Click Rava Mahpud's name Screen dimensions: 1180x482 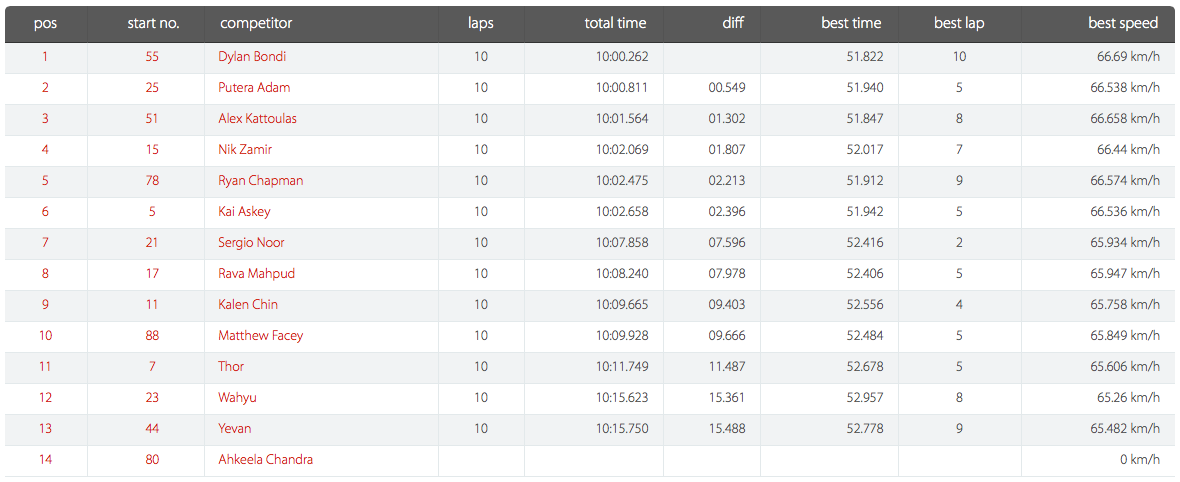(x=257, y=273)
